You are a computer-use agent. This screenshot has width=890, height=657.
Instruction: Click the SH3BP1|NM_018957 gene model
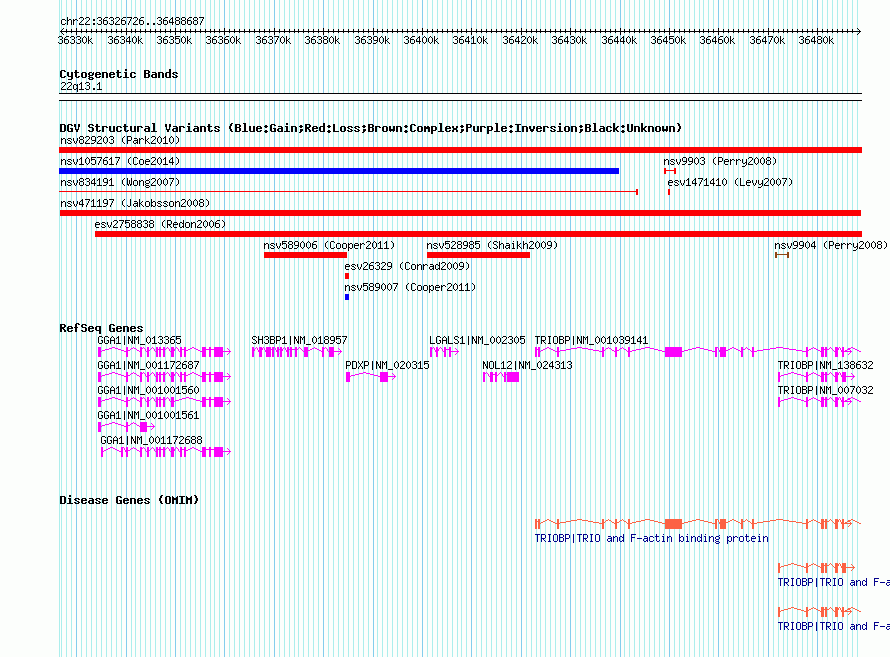297,352
